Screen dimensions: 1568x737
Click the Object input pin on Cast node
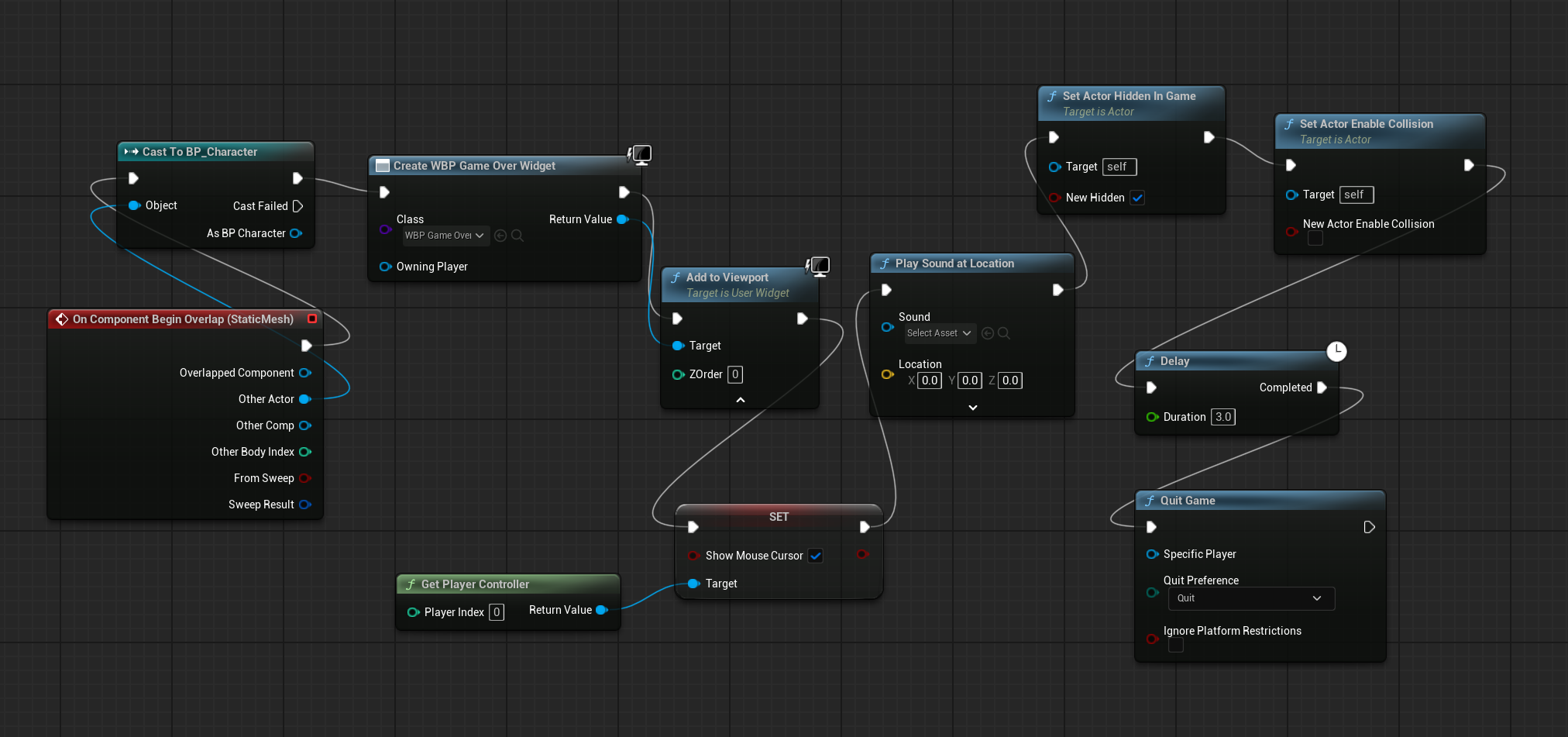coord(134,205)
